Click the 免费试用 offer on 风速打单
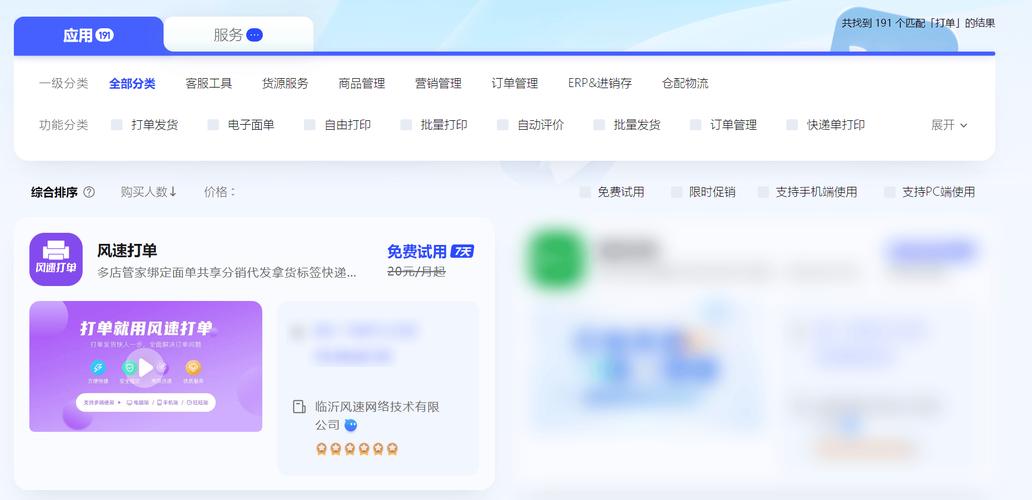 pos(417,251)
